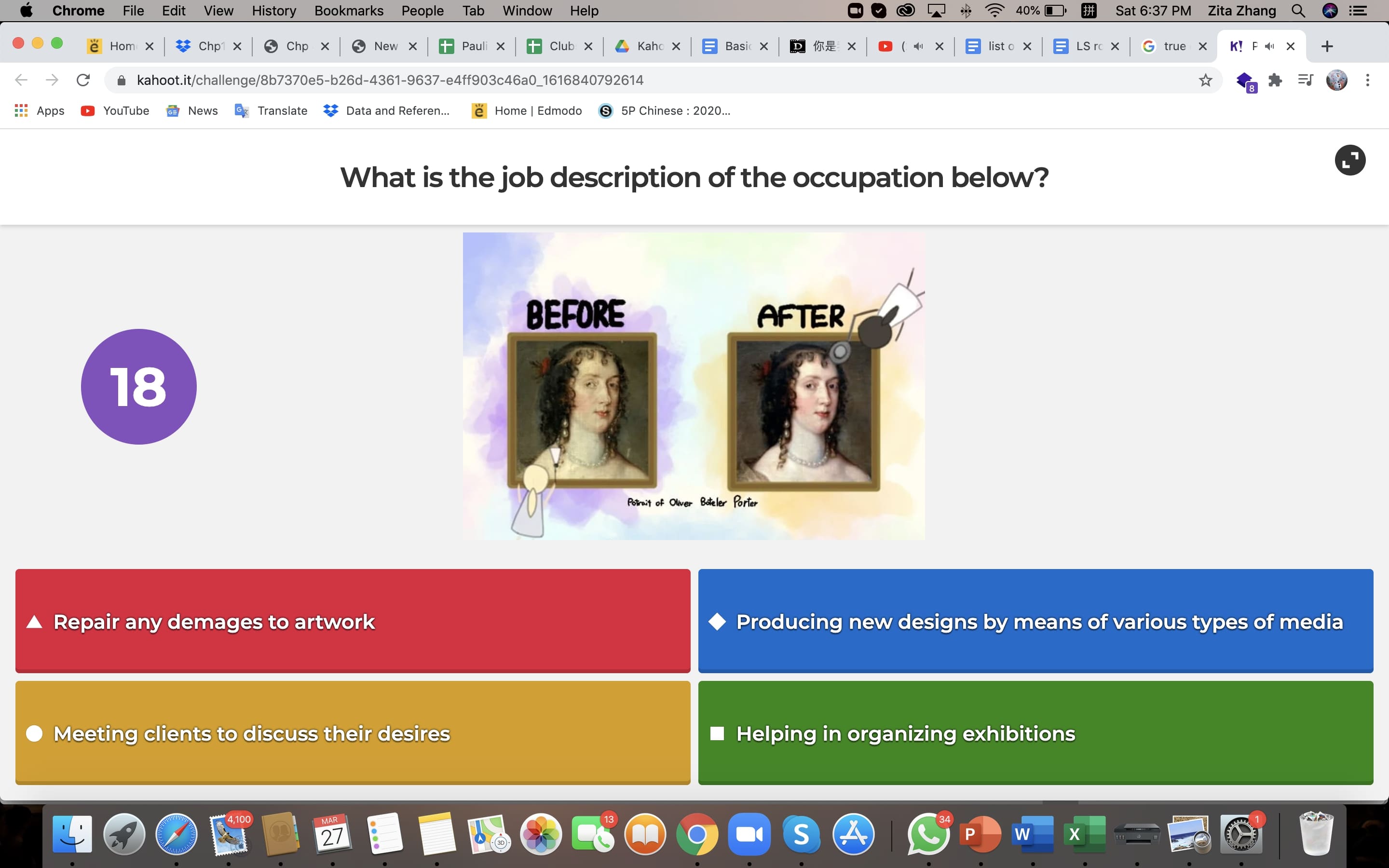Click the before/after portrait question image
The height and width of the screenshot is (868, 1389).
coord(694,386)
